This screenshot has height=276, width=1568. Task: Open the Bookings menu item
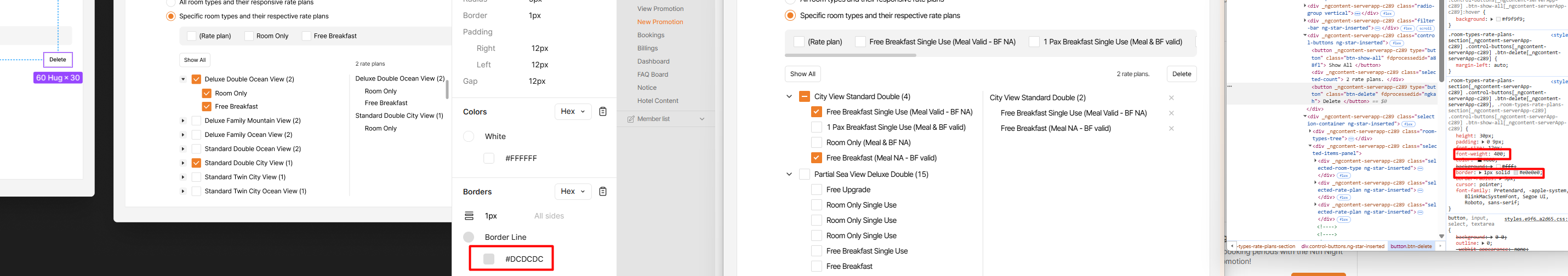pyautogui.click(x=650, y=35)
